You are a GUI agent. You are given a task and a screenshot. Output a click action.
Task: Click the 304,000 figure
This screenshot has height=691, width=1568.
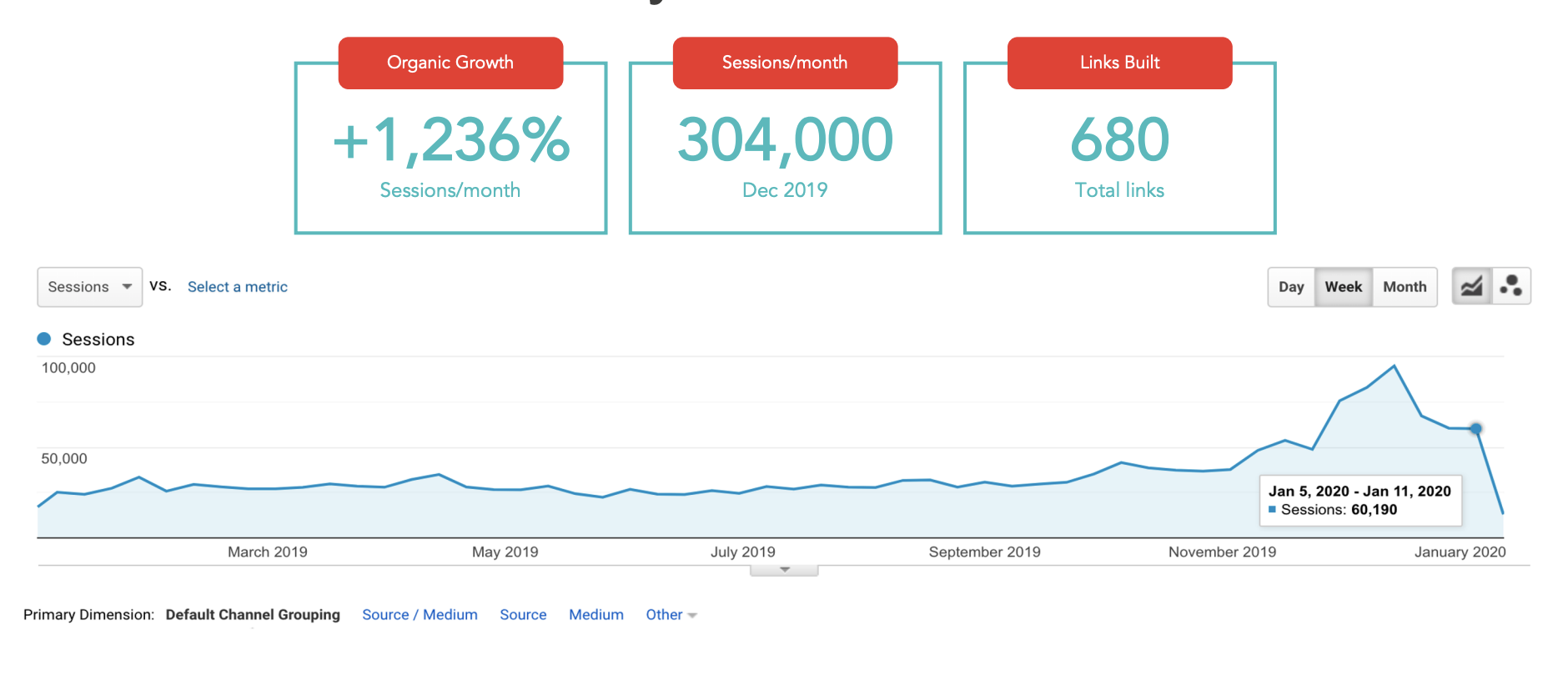point(785,140)
